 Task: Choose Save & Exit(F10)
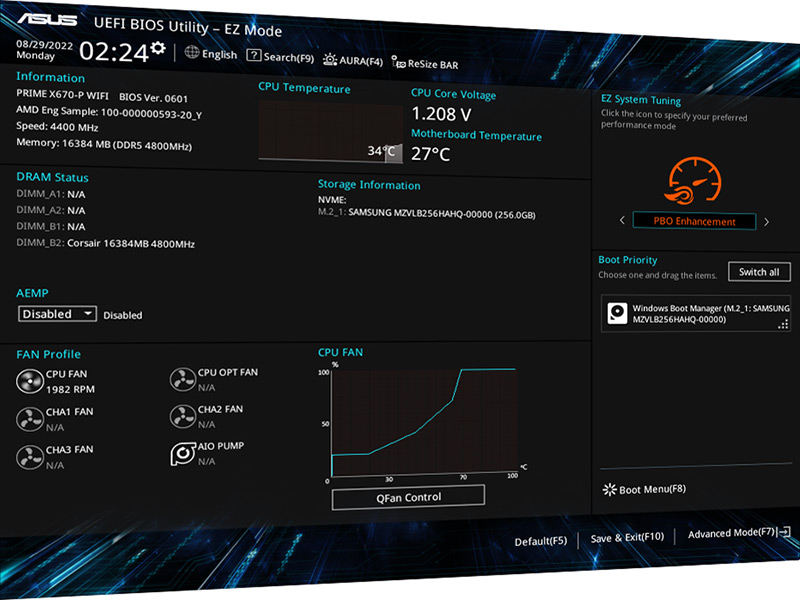[x=627, y=537]
